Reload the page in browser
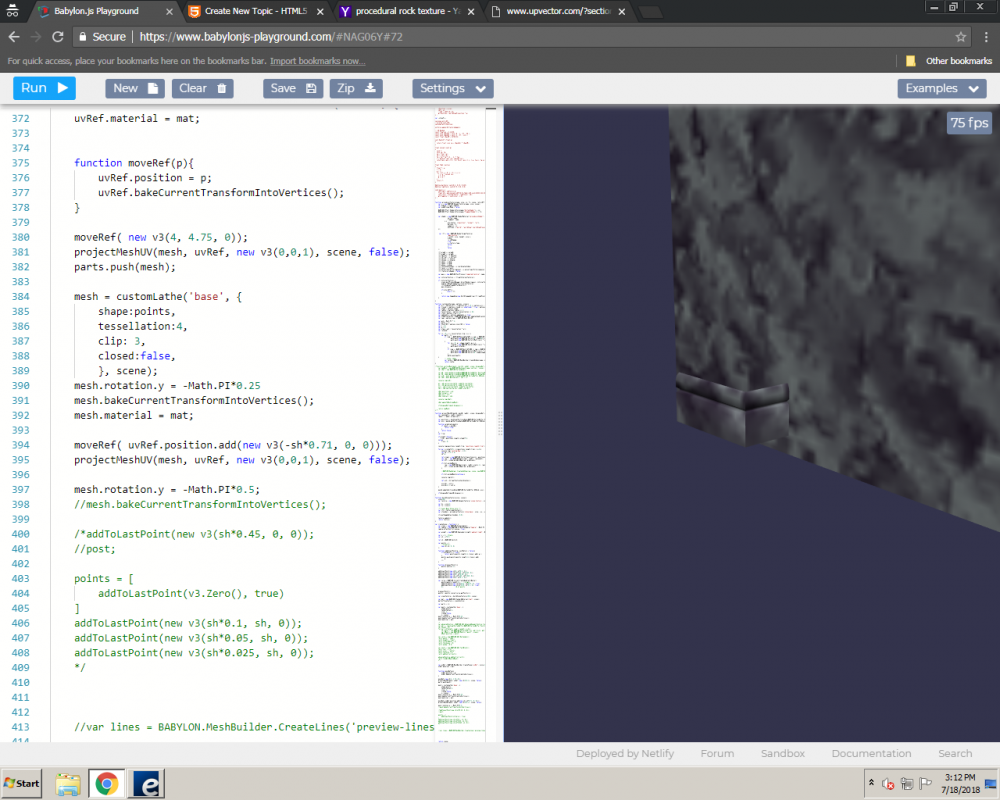1000x800 pixels. (x=57, y=36)
